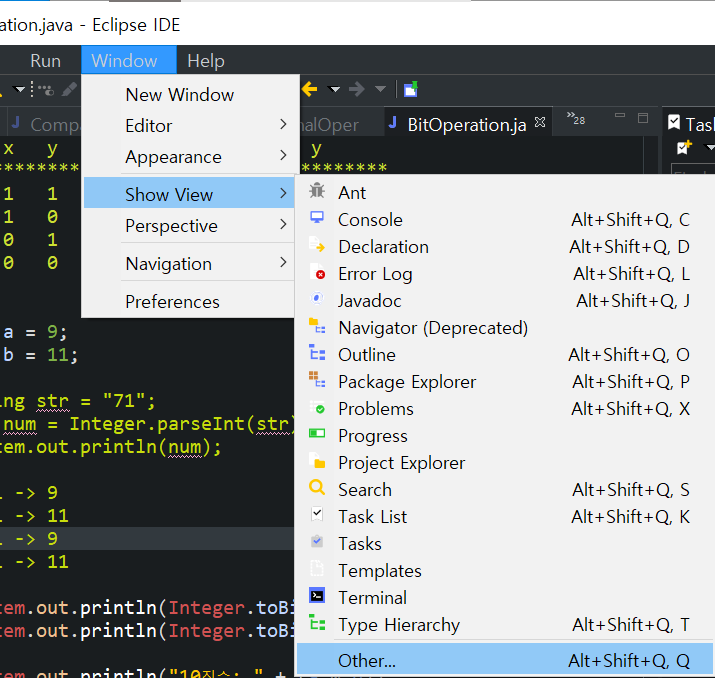
Task: Click the New Task icon in Task List
Action: point(684,148)
